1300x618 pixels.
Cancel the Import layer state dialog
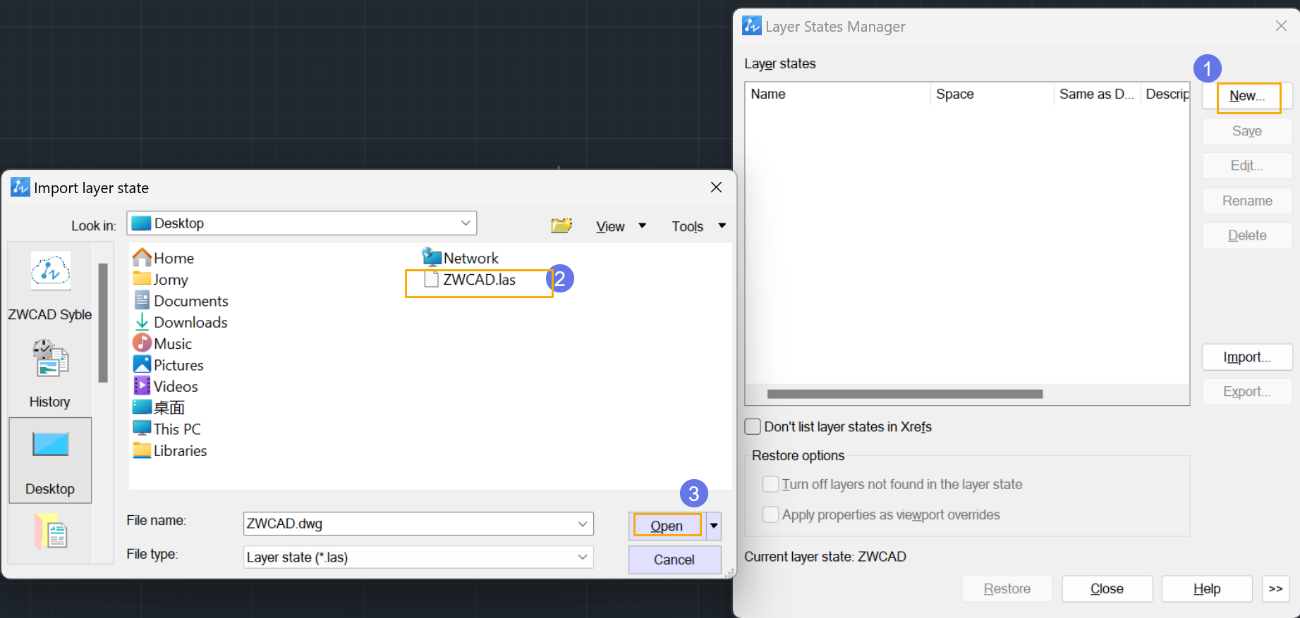(x=674, y=560)
